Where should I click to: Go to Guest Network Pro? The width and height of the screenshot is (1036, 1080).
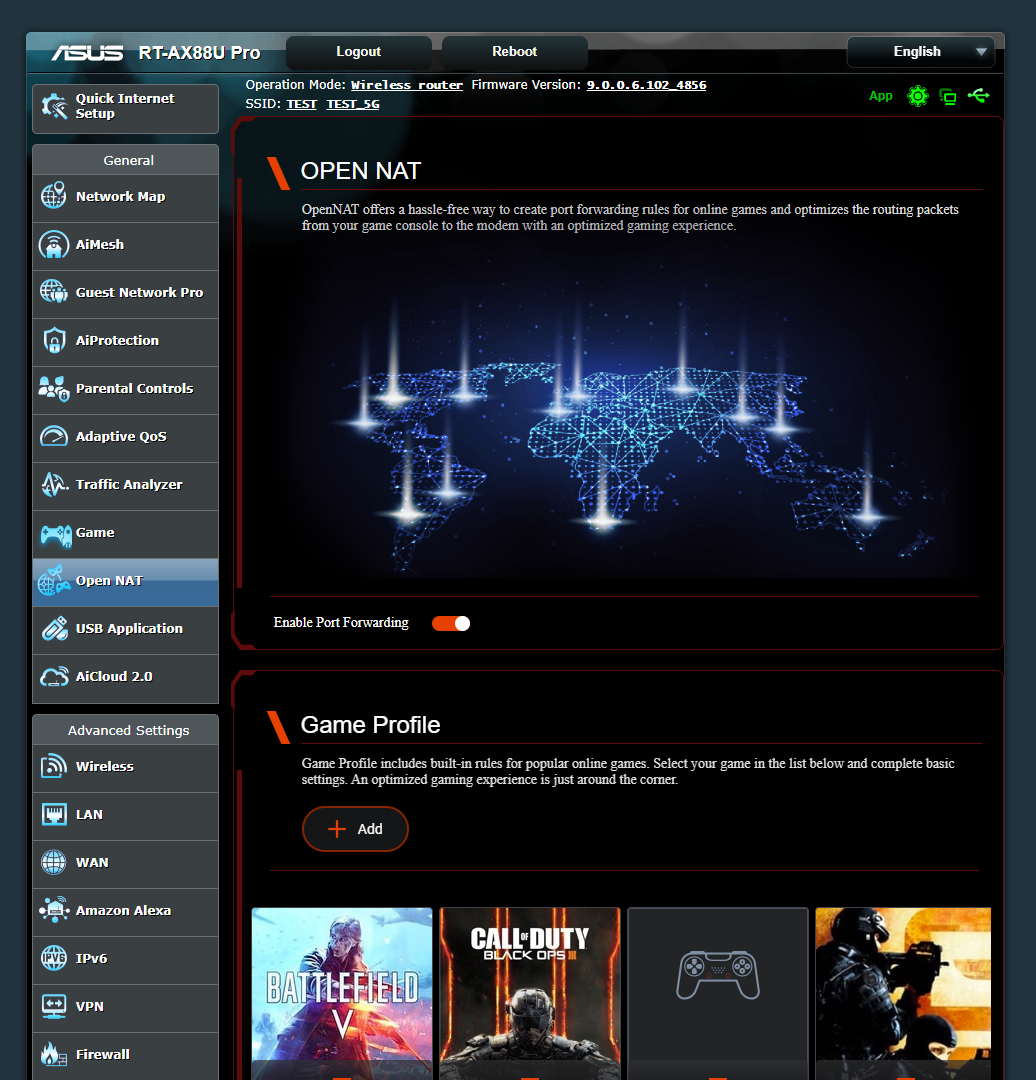pyautogui.click(x=125, y=294)
